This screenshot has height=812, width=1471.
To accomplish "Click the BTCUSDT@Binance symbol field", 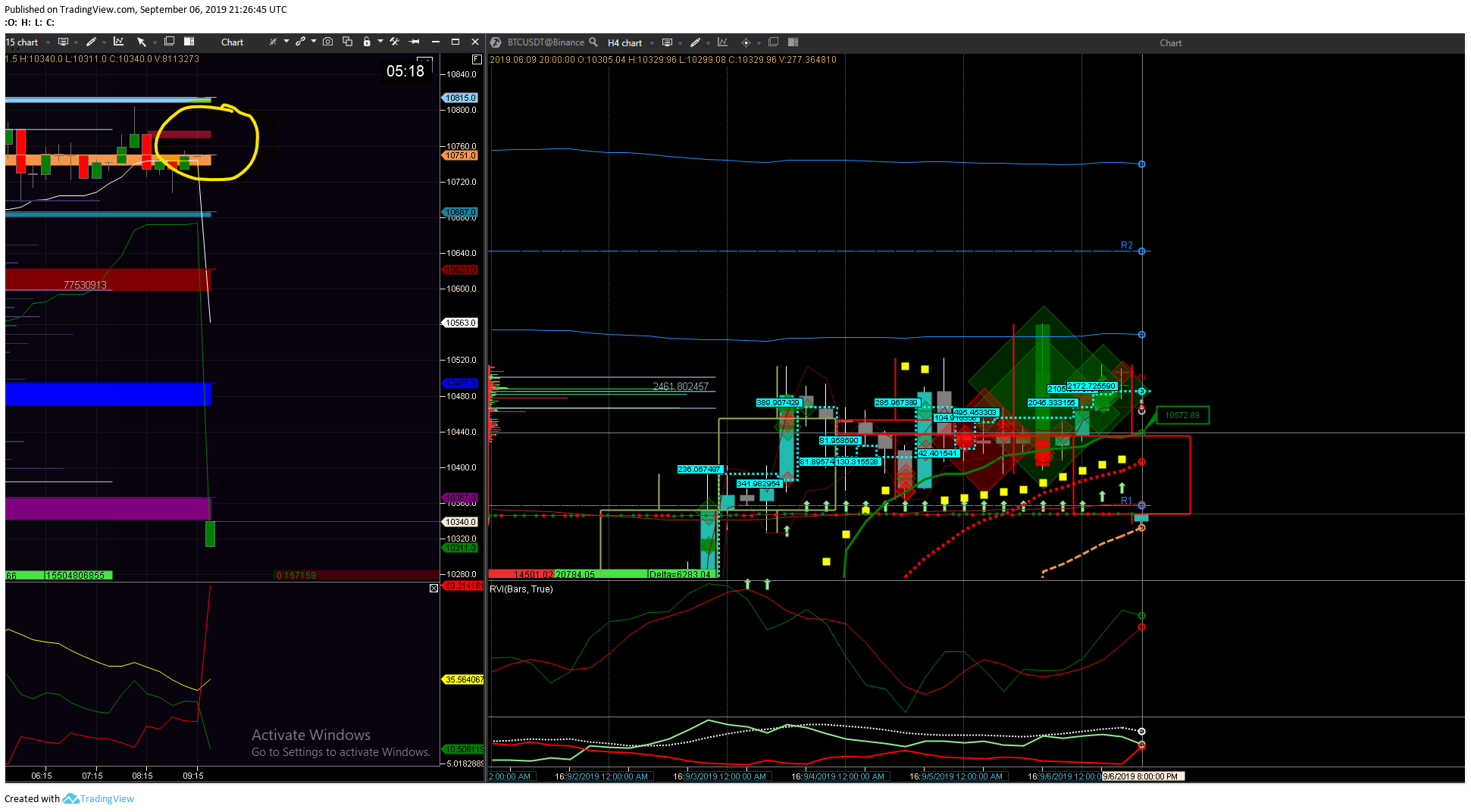I will coord(546,42).
